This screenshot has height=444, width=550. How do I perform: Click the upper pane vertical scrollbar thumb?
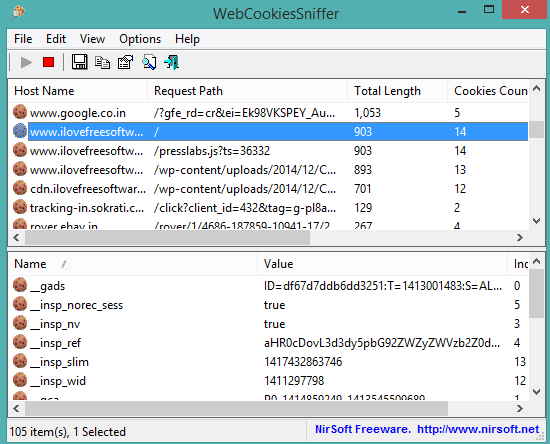tap(536, 129)
